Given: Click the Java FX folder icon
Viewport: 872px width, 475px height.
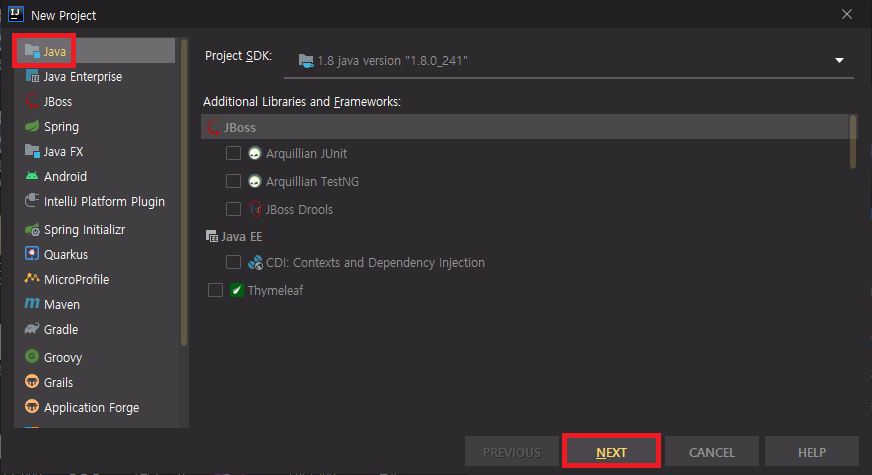Looking at the screenshot, I should tap(32, 151).
